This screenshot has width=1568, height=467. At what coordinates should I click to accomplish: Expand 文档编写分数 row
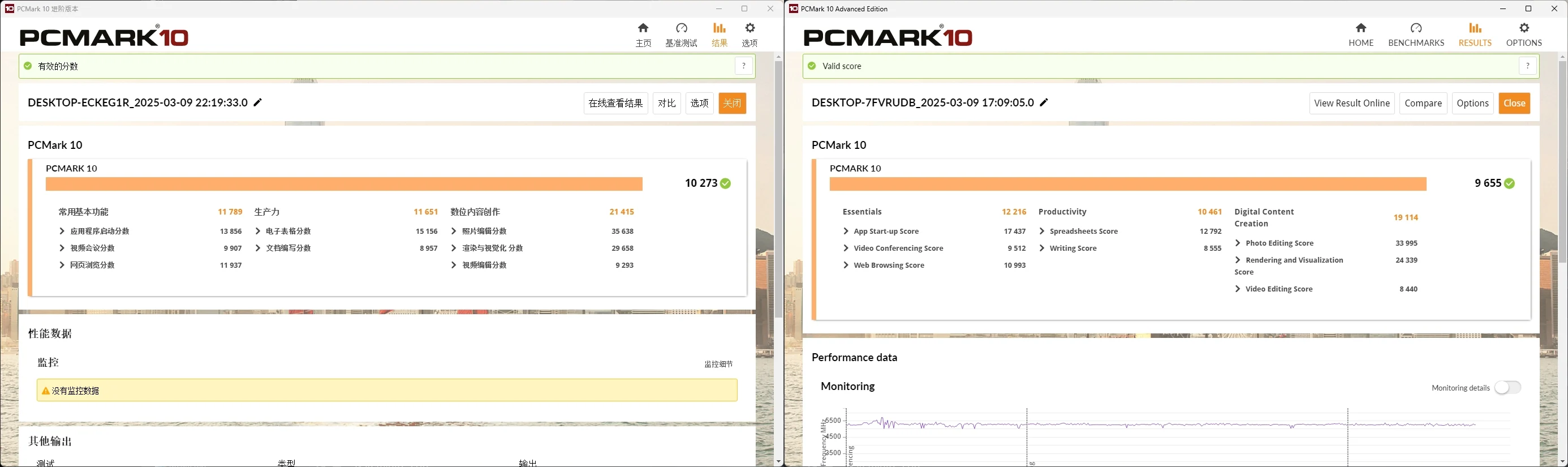[x=258, y=249]
